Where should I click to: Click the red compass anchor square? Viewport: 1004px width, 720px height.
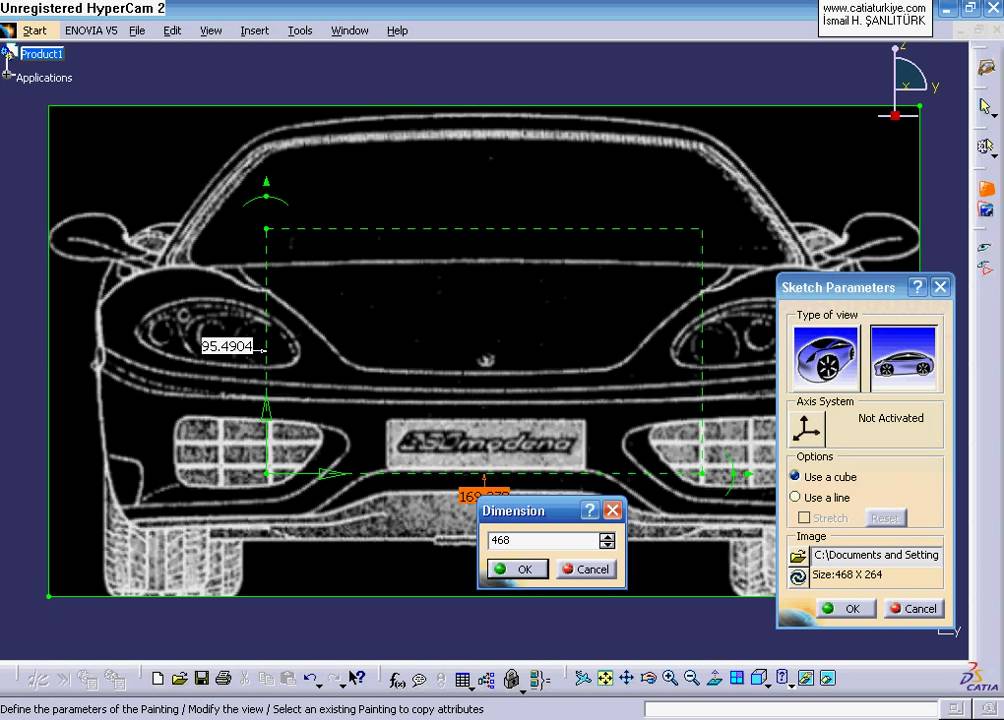[x=895, y=115]
